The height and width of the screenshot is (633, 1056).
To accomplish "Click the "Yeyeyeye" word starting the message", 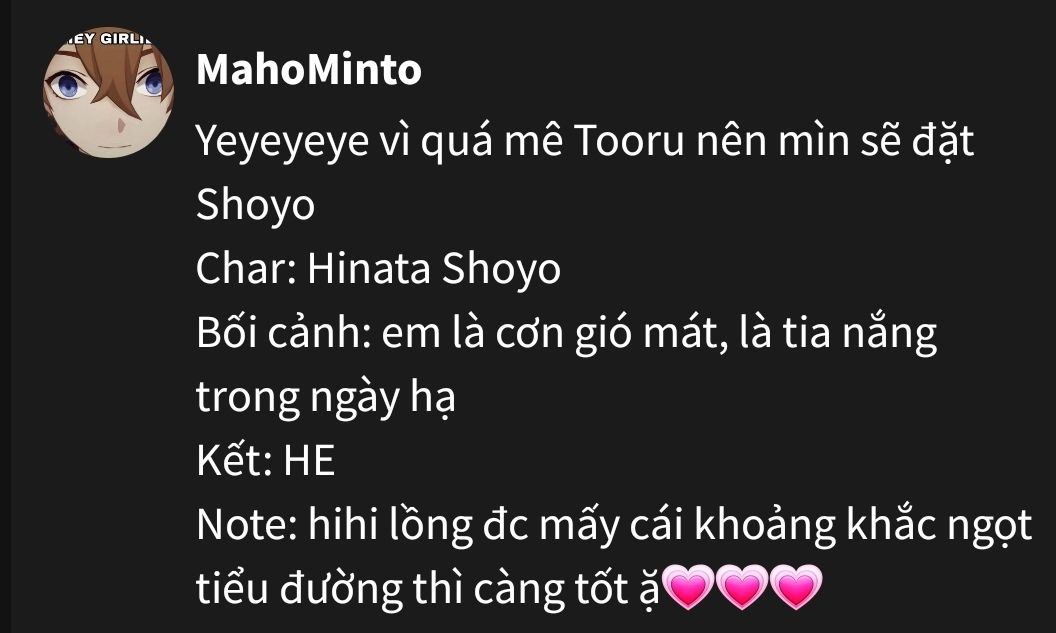I will pyautogui.click(x=282, y=143).
